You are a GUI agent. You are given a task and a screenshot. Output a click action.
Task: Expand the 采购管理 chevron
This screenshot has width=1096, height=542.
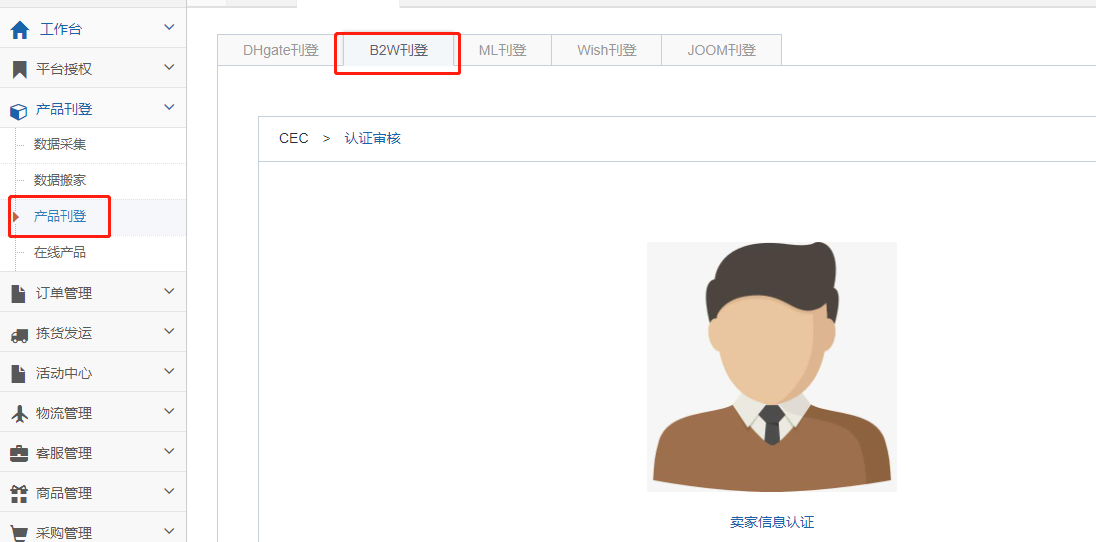[168, 530]
